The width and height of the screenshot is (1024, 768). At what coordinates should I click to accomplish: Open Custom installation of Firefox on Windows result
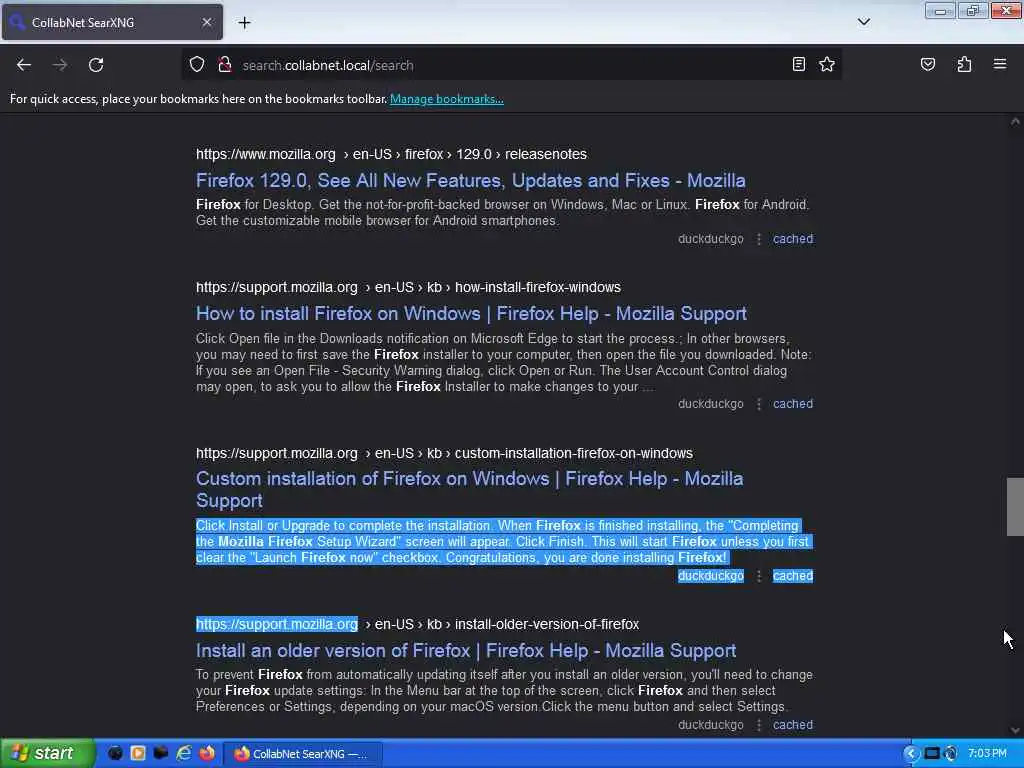click(470, 489)
